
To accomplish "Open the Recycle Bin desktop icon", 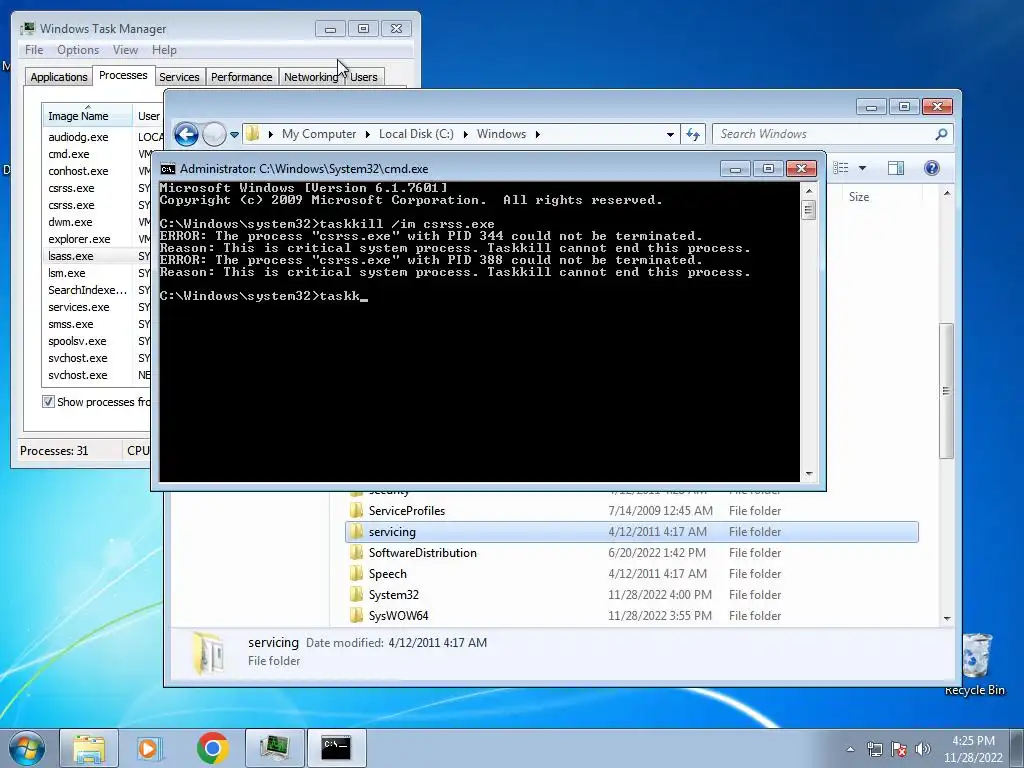I will (x=975, y=664).
